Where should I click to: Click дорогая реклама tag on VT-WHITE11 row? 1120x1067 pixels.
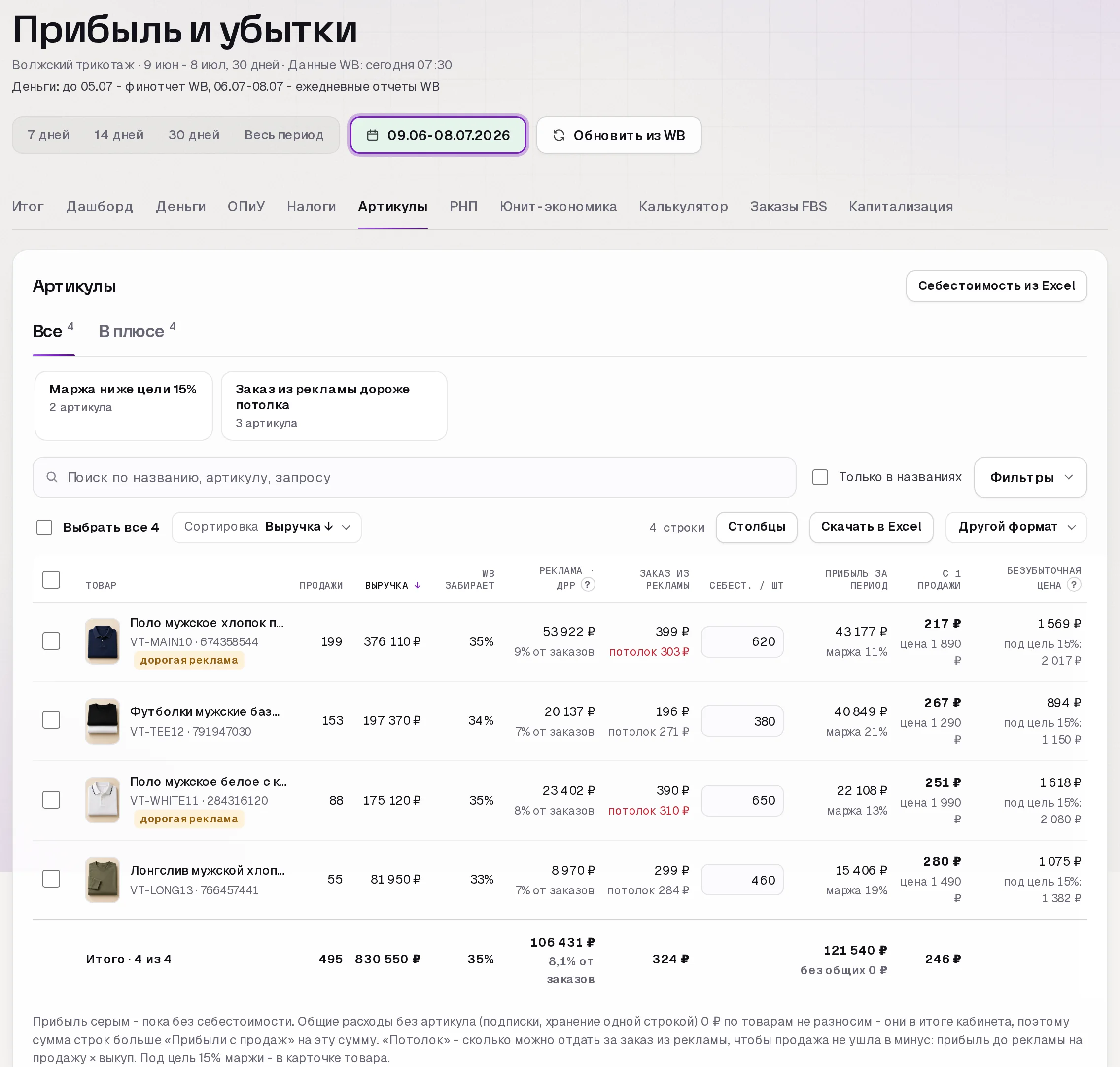pos(189,819)
